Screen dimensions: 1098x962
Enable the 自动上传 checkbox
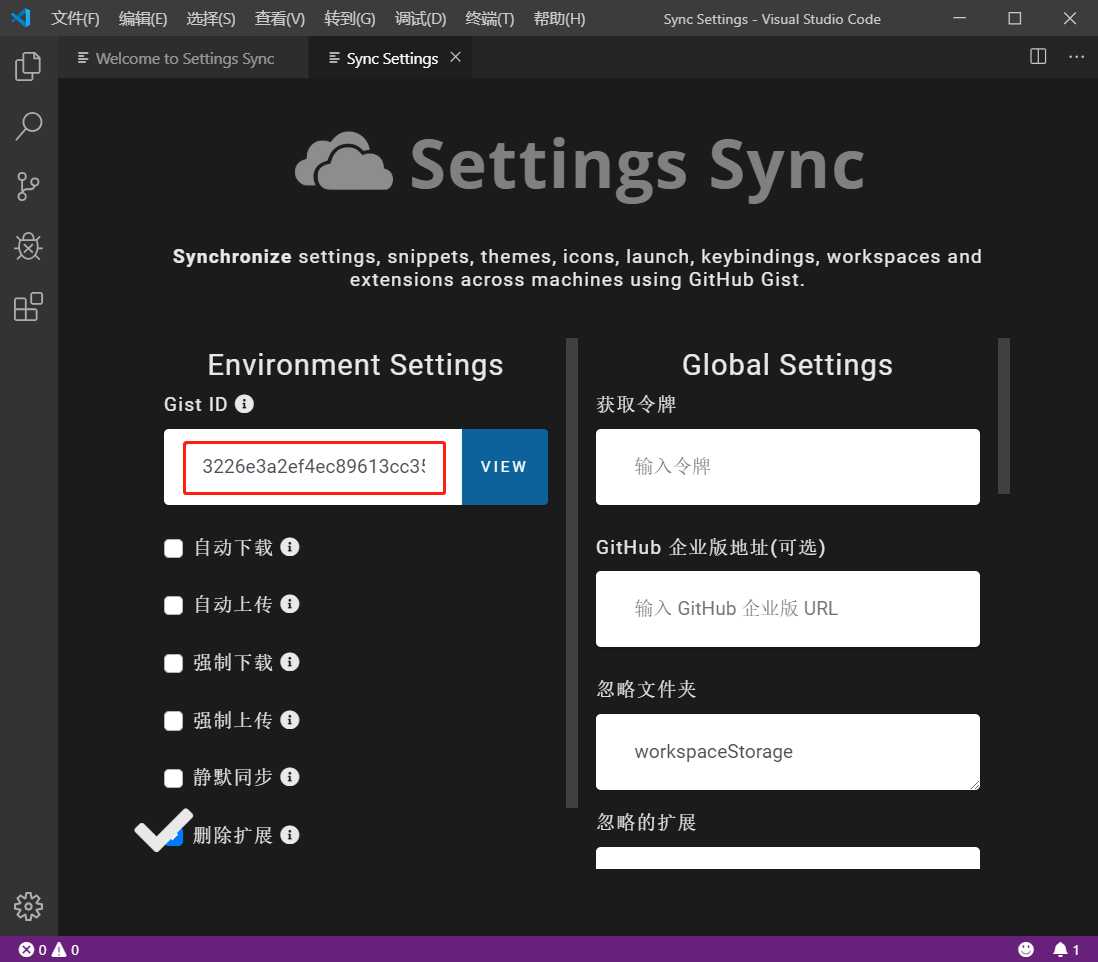(x=173, y=605)
